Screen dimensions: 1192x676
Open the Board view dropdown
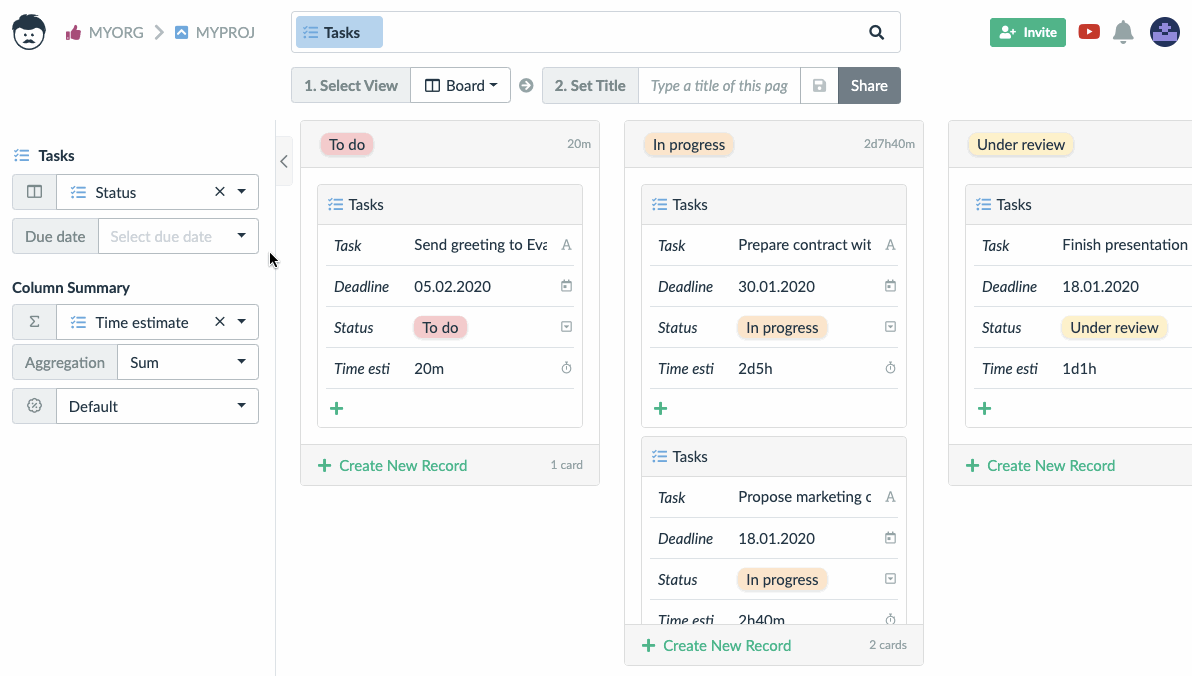(461, 86)
